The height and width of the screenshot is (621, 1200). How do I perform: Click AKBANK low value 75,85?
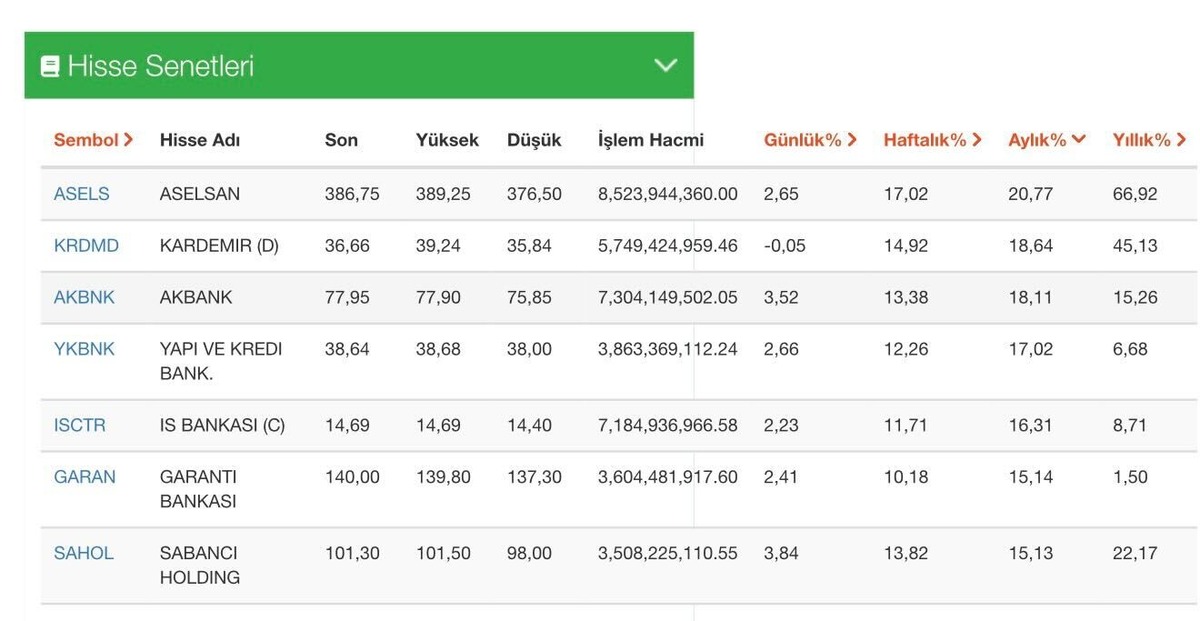[529, 298]
